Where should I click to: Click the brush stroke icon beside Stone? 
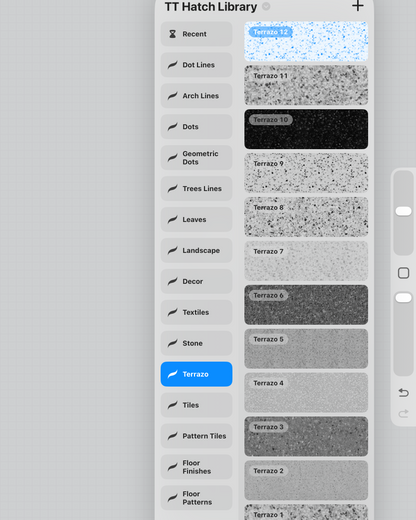point(172,343)
